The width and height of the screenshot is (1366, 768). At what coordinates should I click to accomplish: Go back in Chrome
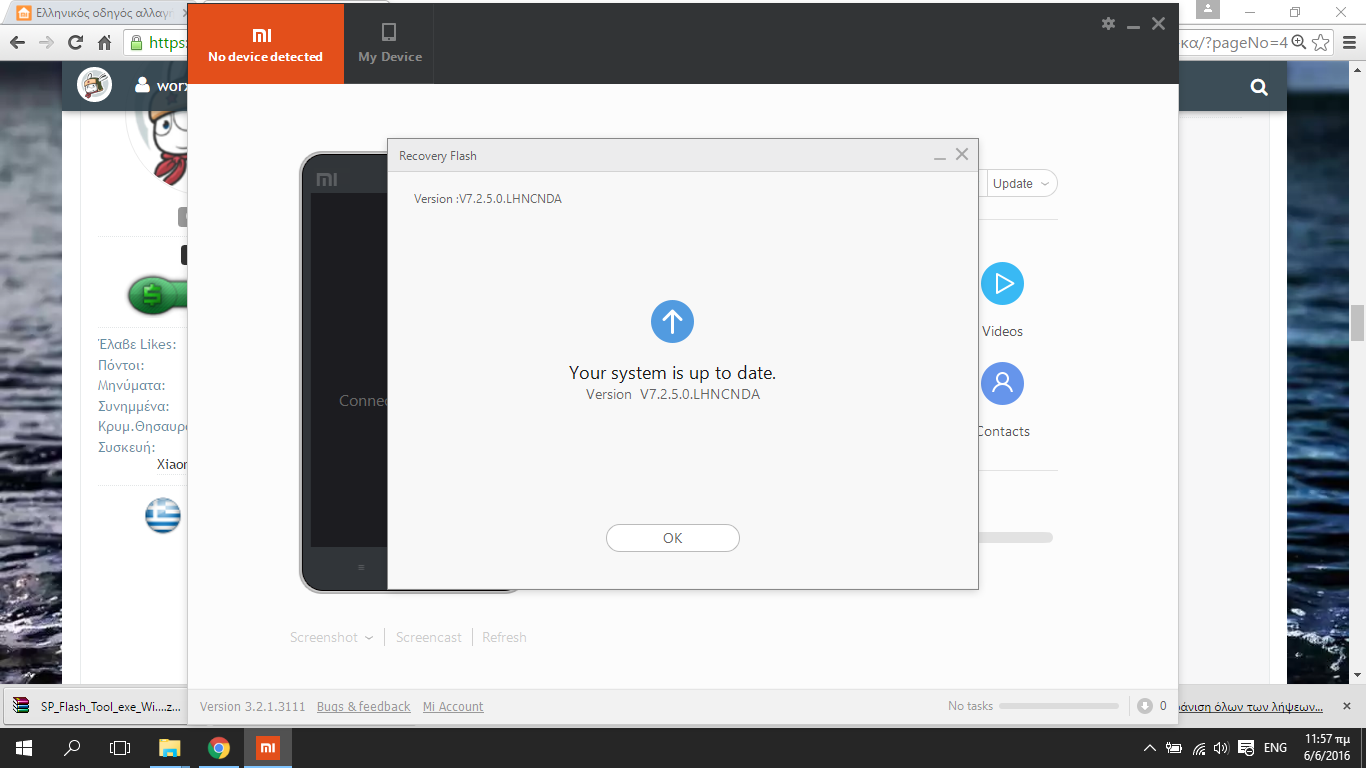[x=17, y=42]
